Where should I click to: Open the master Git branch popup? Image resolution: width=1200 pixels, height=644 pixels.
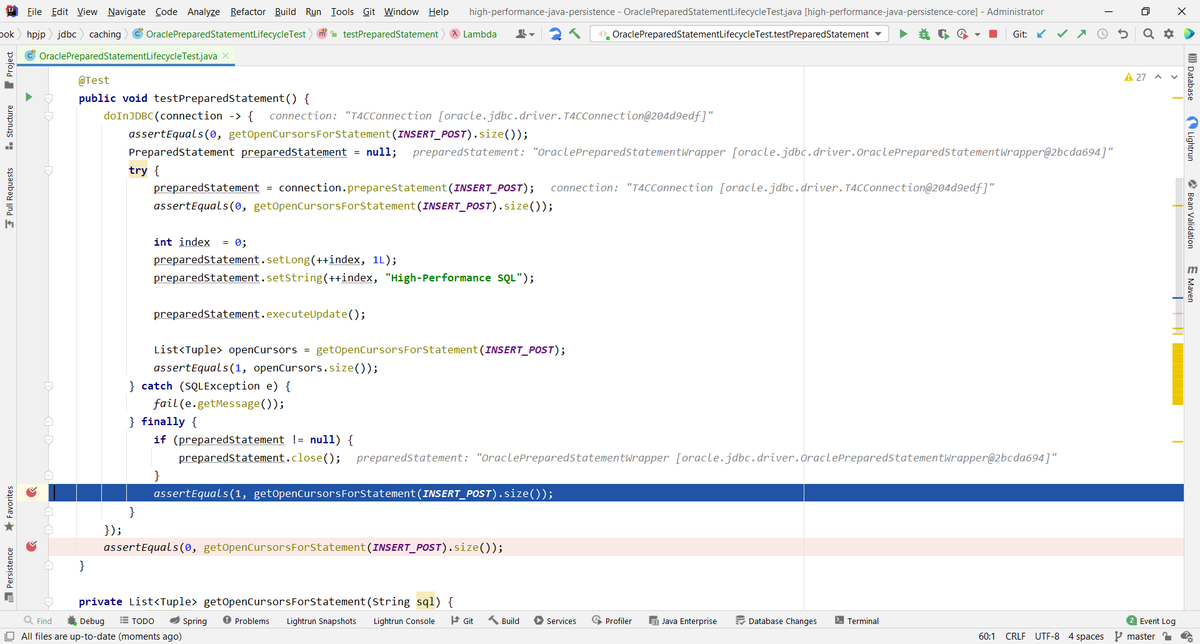(1134, 636)
